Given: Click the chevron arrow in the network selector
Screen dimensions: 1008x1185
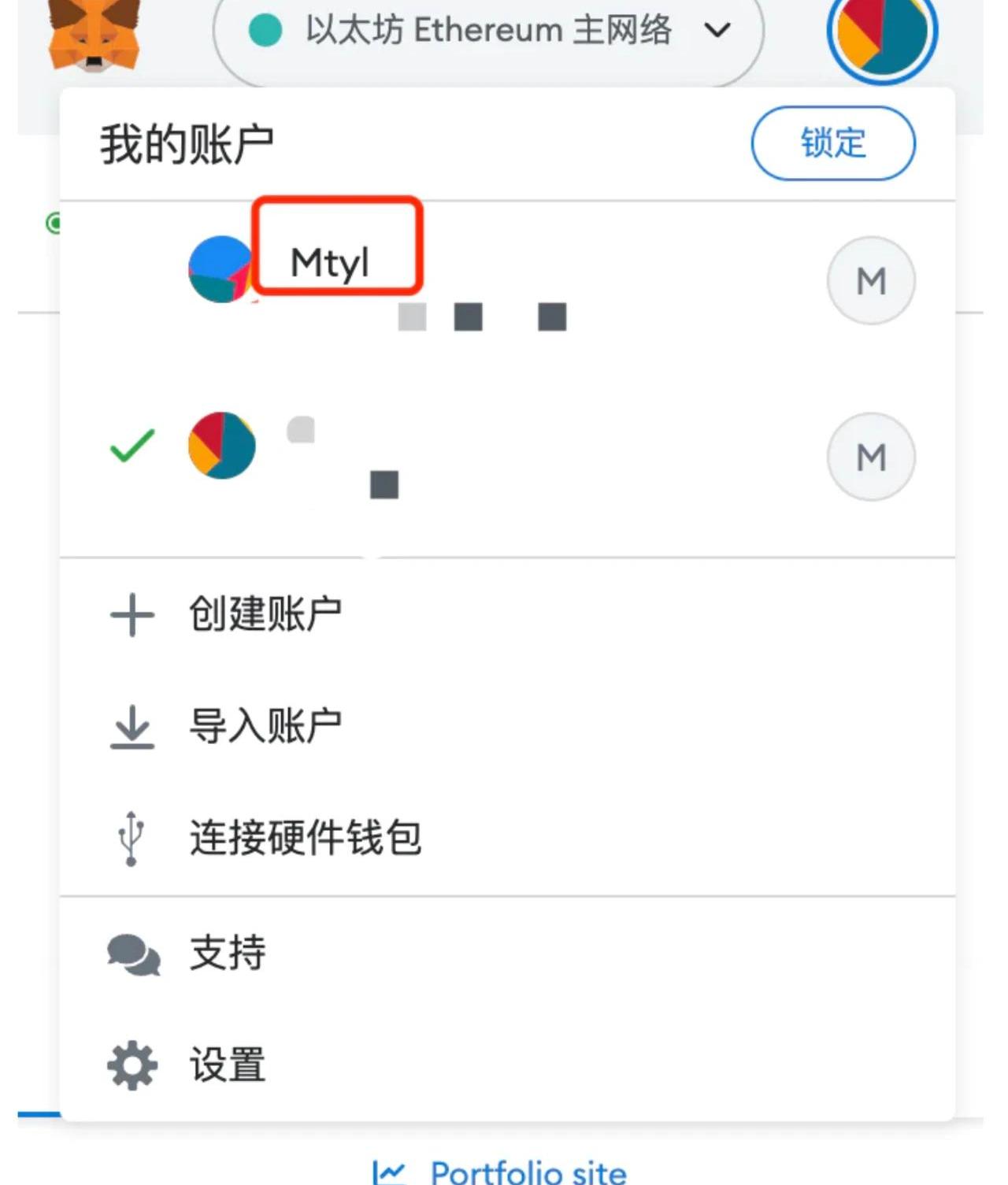Looking at the screenshot, I should (717, 31).
